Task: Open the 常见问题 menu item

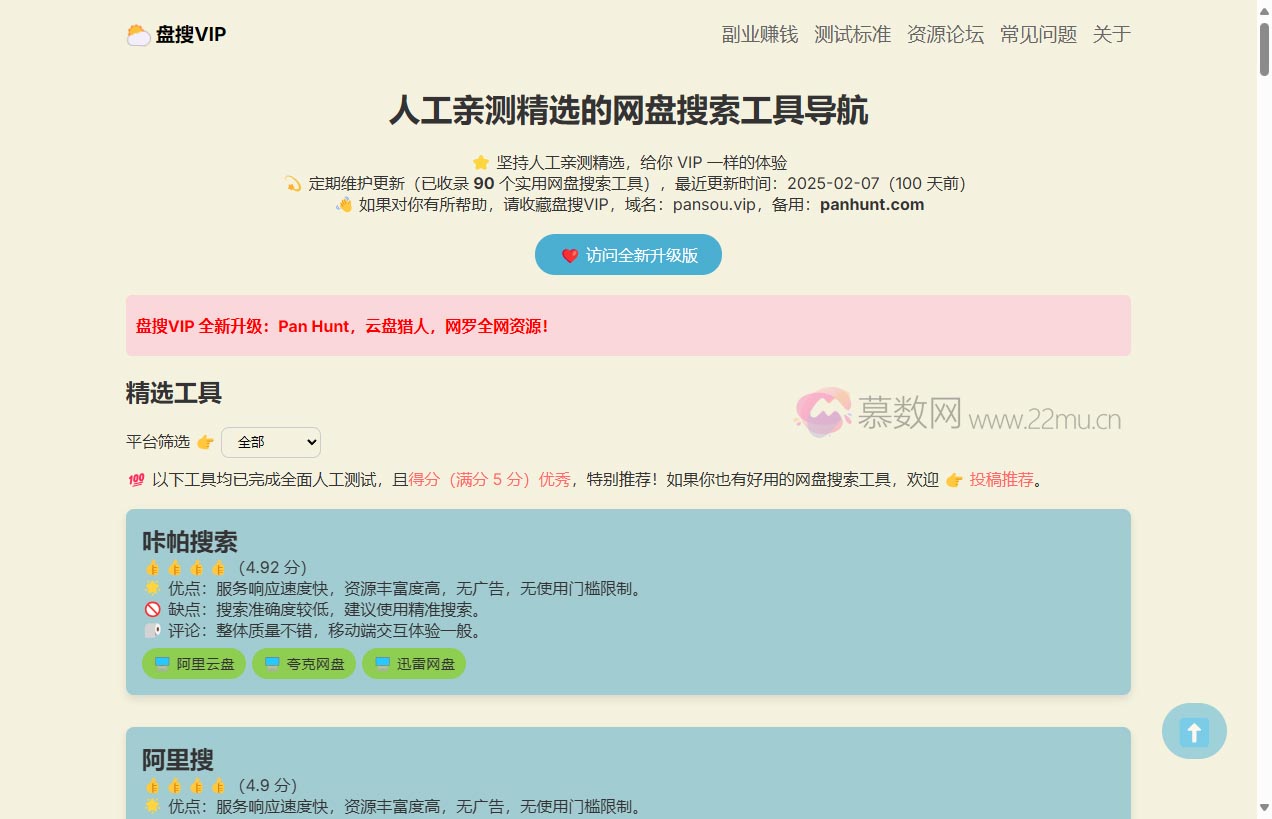Action: (1038, 34)
